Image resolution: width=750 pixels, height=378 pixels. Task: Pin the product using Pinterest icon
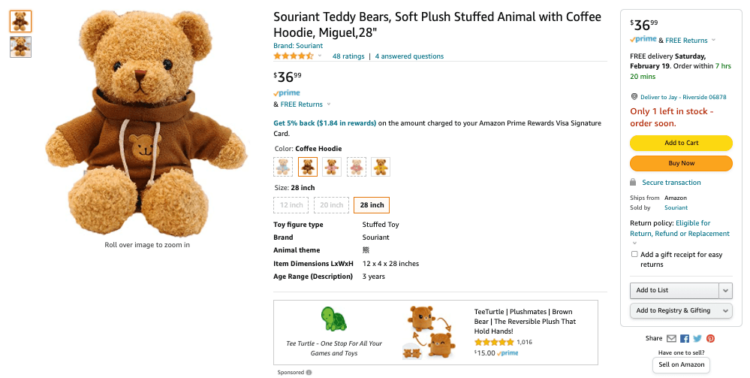(x=710, y=338)
